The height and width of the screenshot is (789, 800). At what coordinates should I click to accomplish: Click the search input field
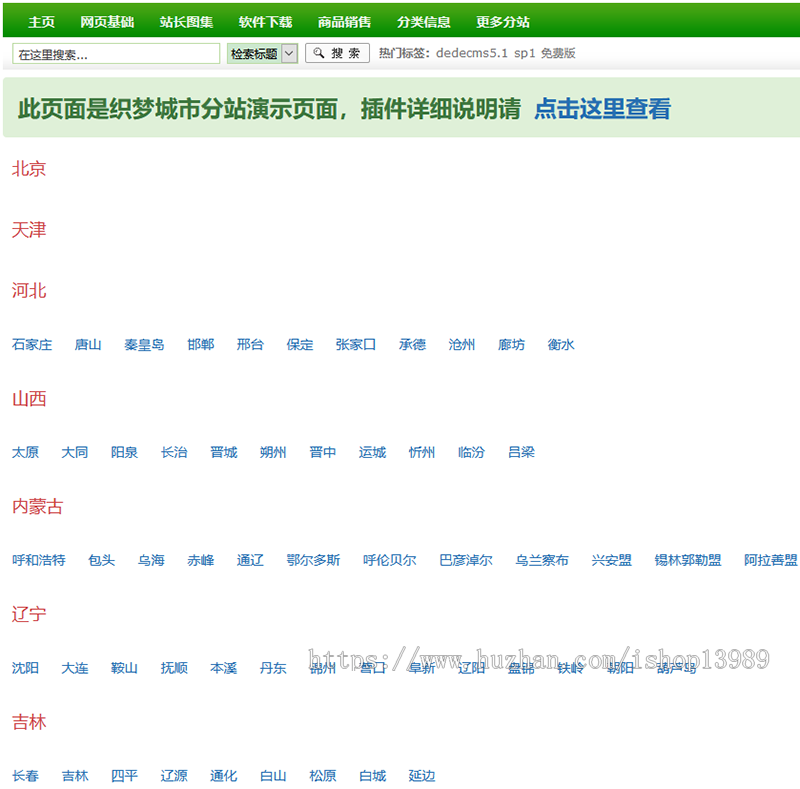click(115, 53)
